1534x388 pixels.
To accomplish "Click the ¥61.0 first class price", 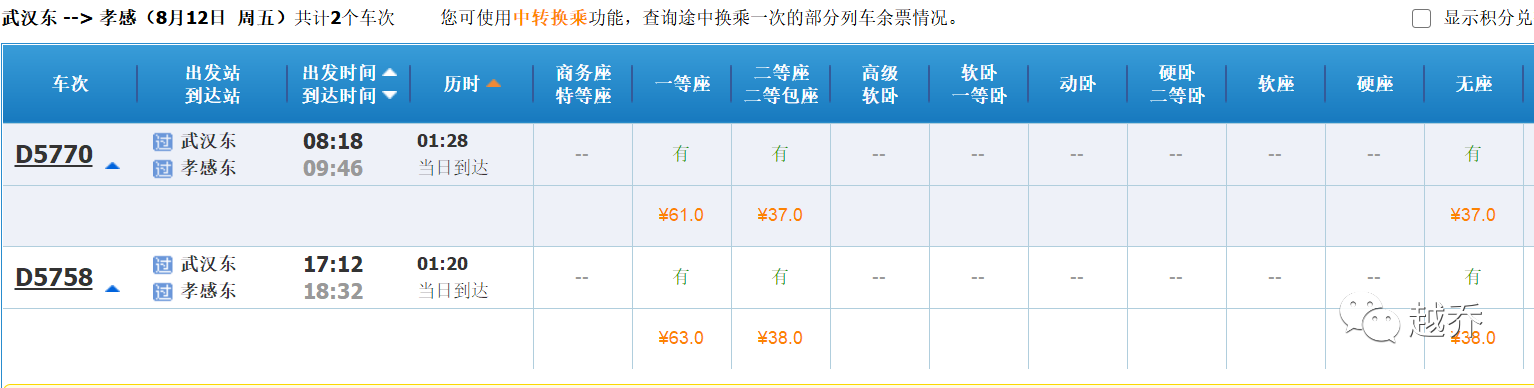I will [681, 215].
